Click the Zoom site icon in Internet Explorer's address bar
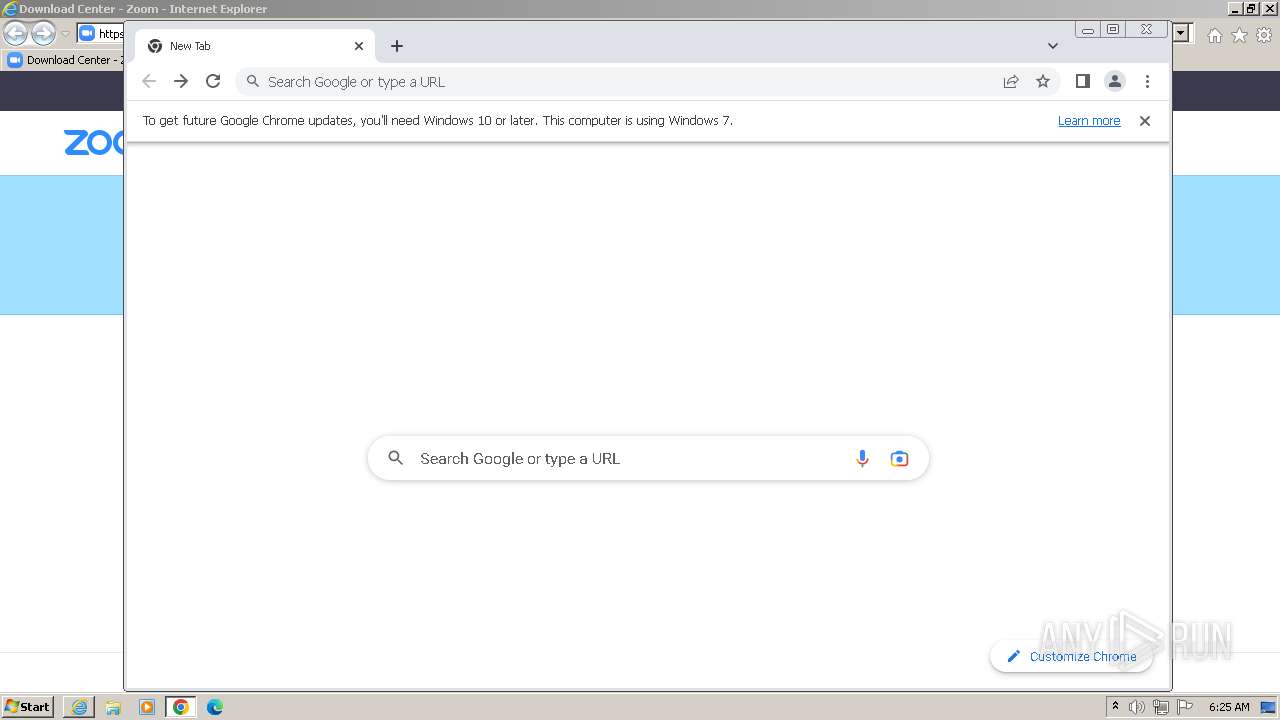This screenshot has height=720, width=1280. (87, 33)
